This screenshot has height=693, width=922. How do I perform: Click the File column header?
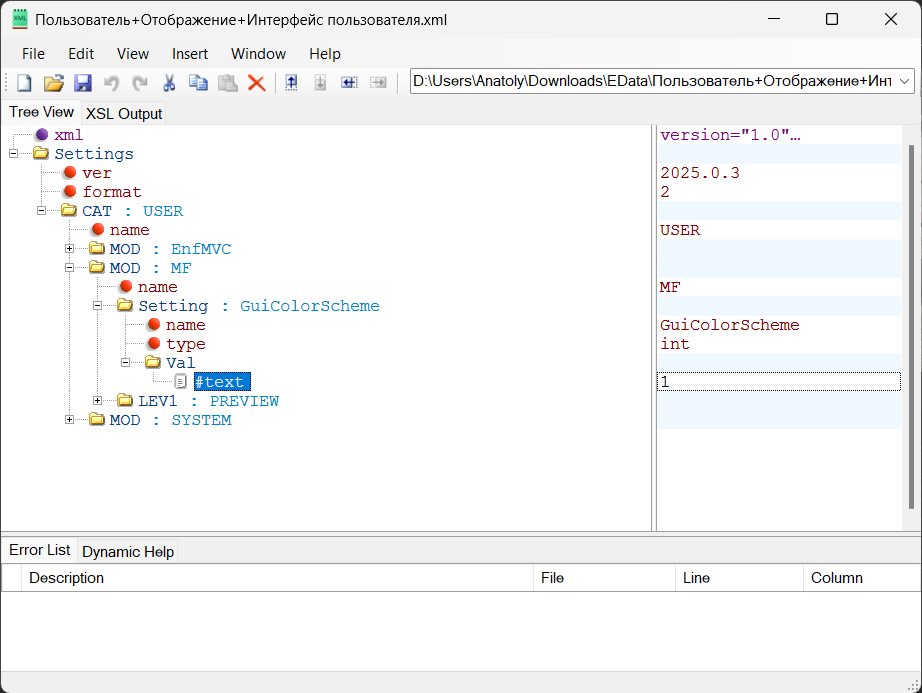604,578
